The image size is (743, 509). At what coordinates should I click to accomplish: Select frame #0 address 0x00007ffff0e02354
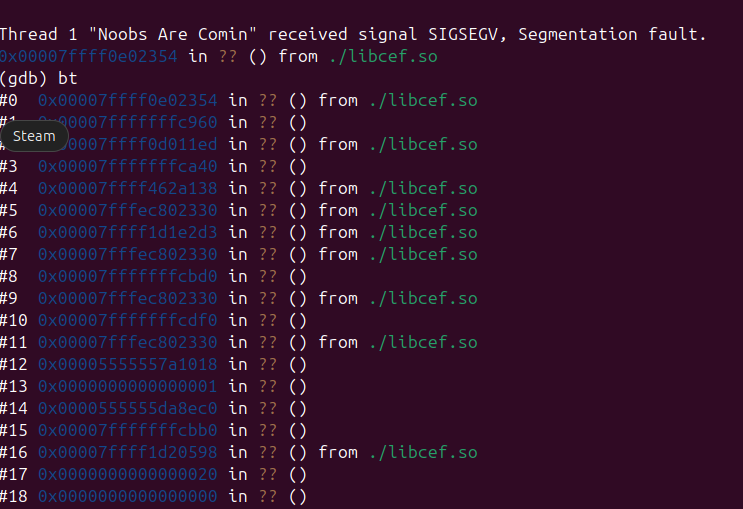click(127, 100)
